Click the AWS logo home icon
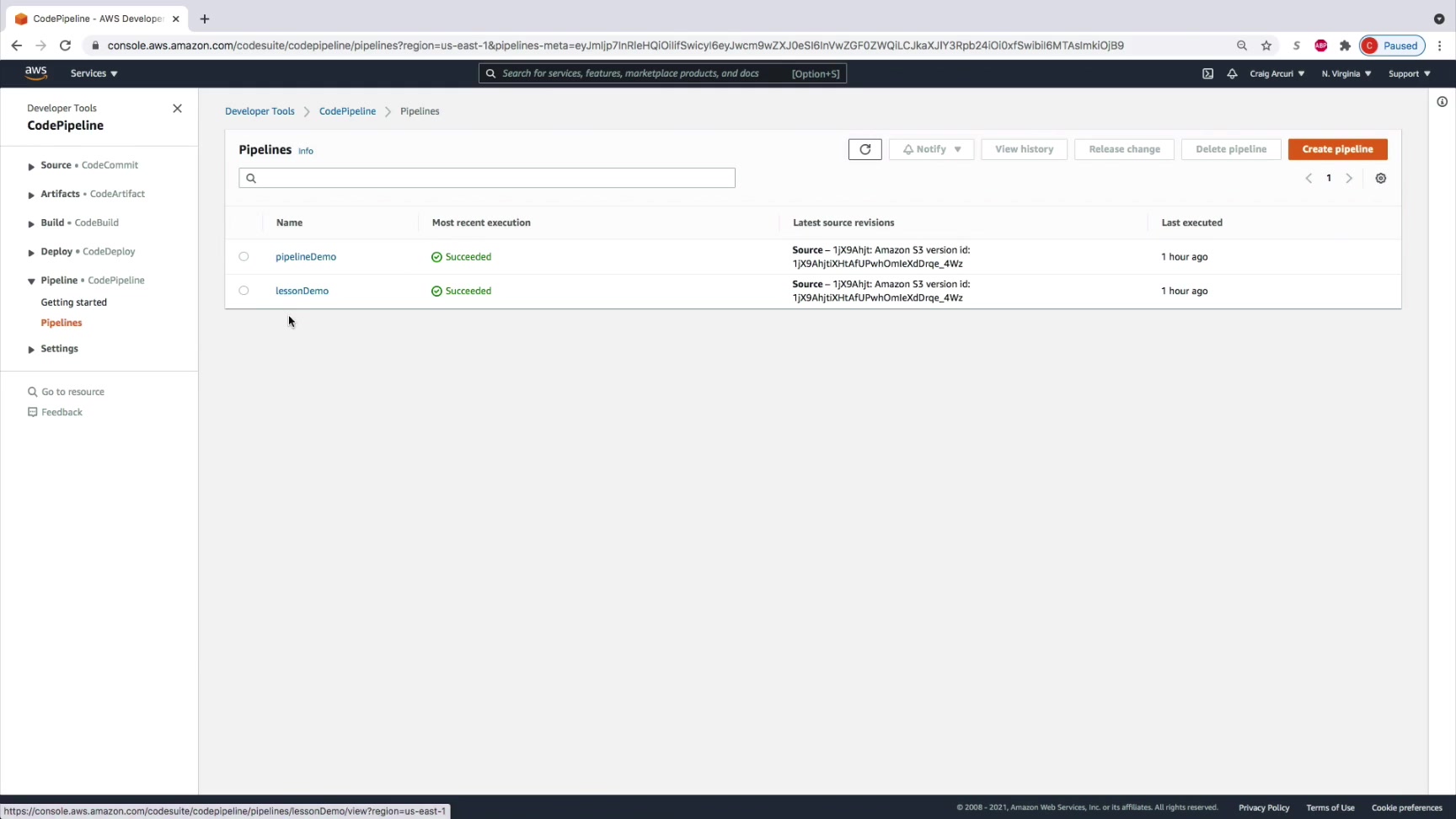1456x819 pixels. point(35,73)
